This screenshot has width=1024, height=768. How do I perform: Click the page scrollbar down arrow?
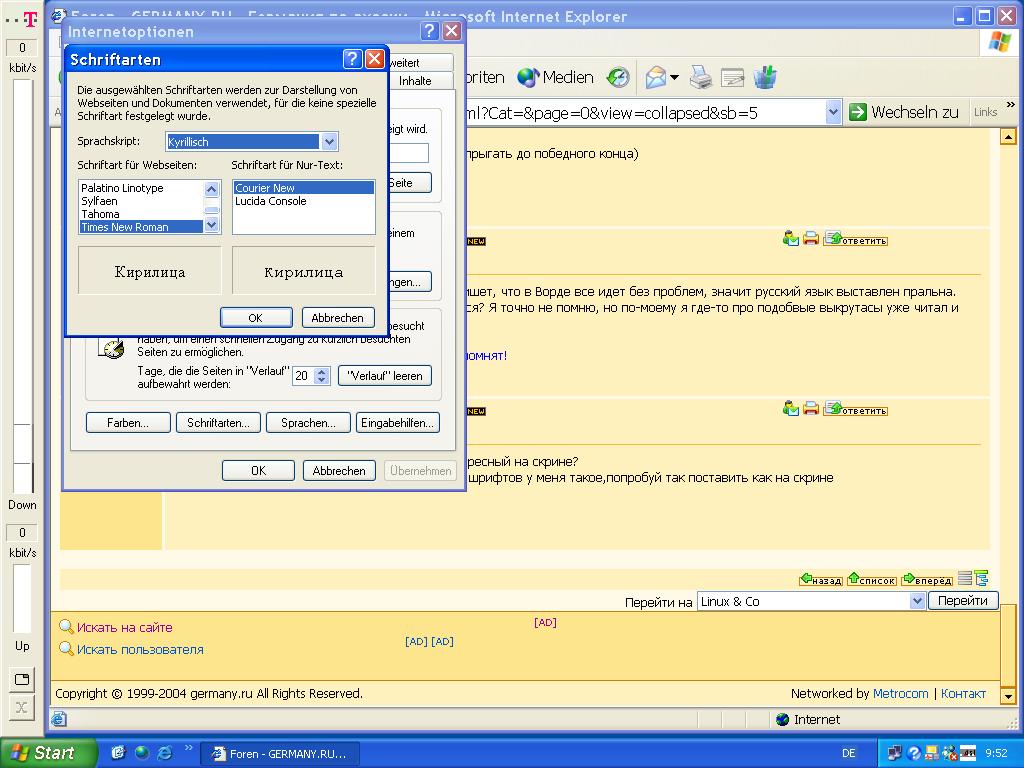(1008, 697)
